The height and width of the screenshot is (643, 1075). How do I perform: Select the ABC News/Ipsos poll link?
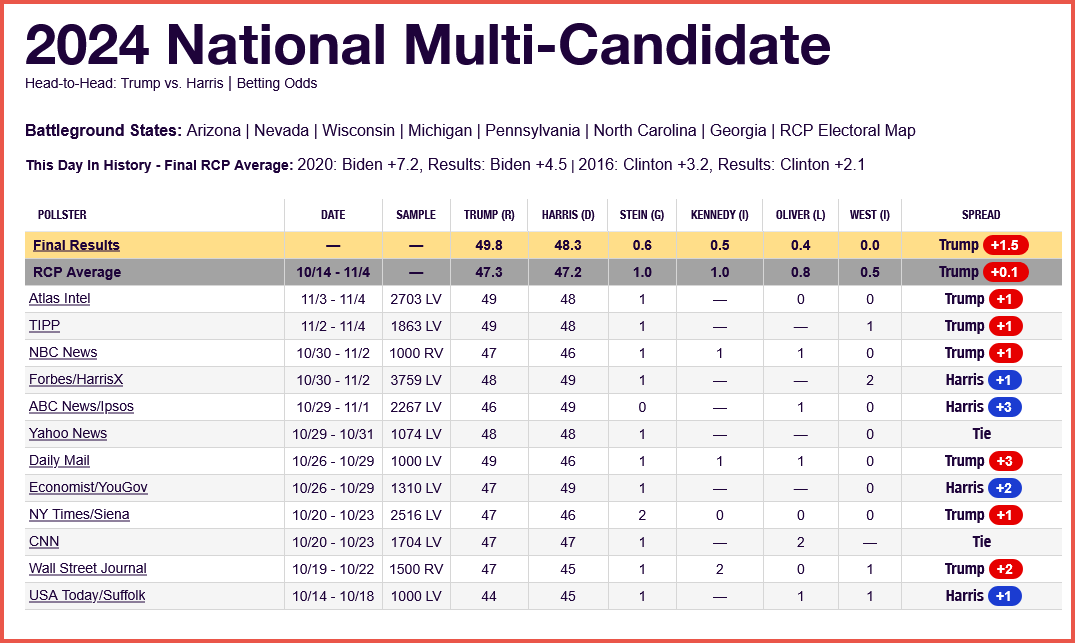point(81,407)
